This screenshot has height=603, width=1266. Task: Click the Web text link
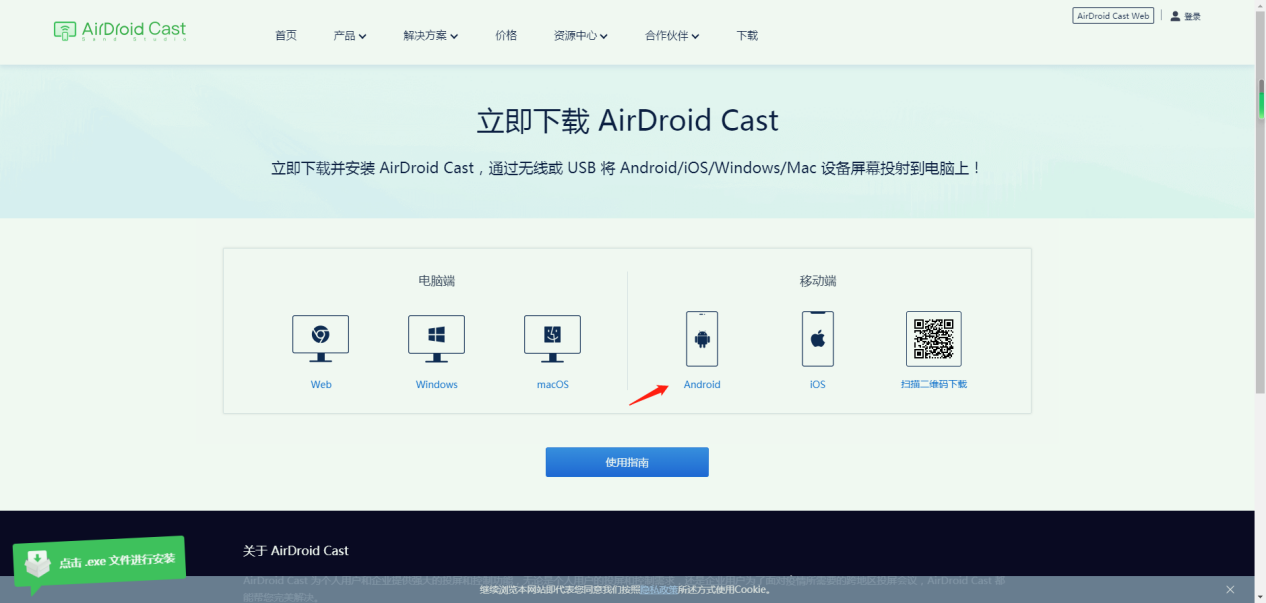click(x=321, y=385)
